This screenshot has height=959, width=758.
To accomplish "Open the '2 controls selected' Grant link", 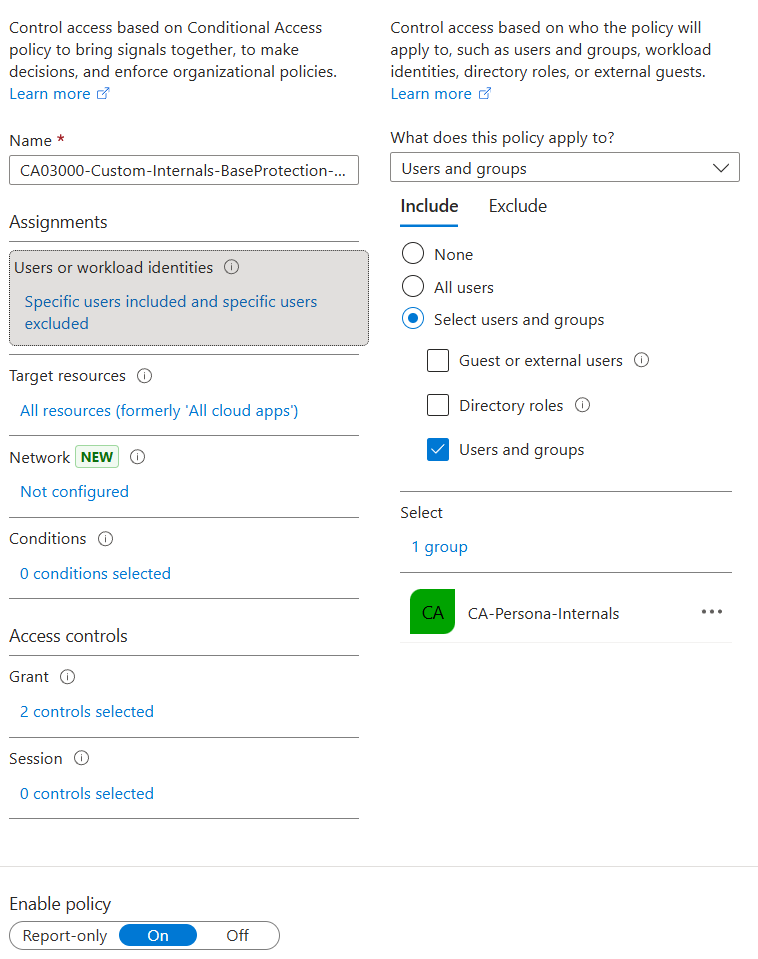I will [x=87, y=712].
